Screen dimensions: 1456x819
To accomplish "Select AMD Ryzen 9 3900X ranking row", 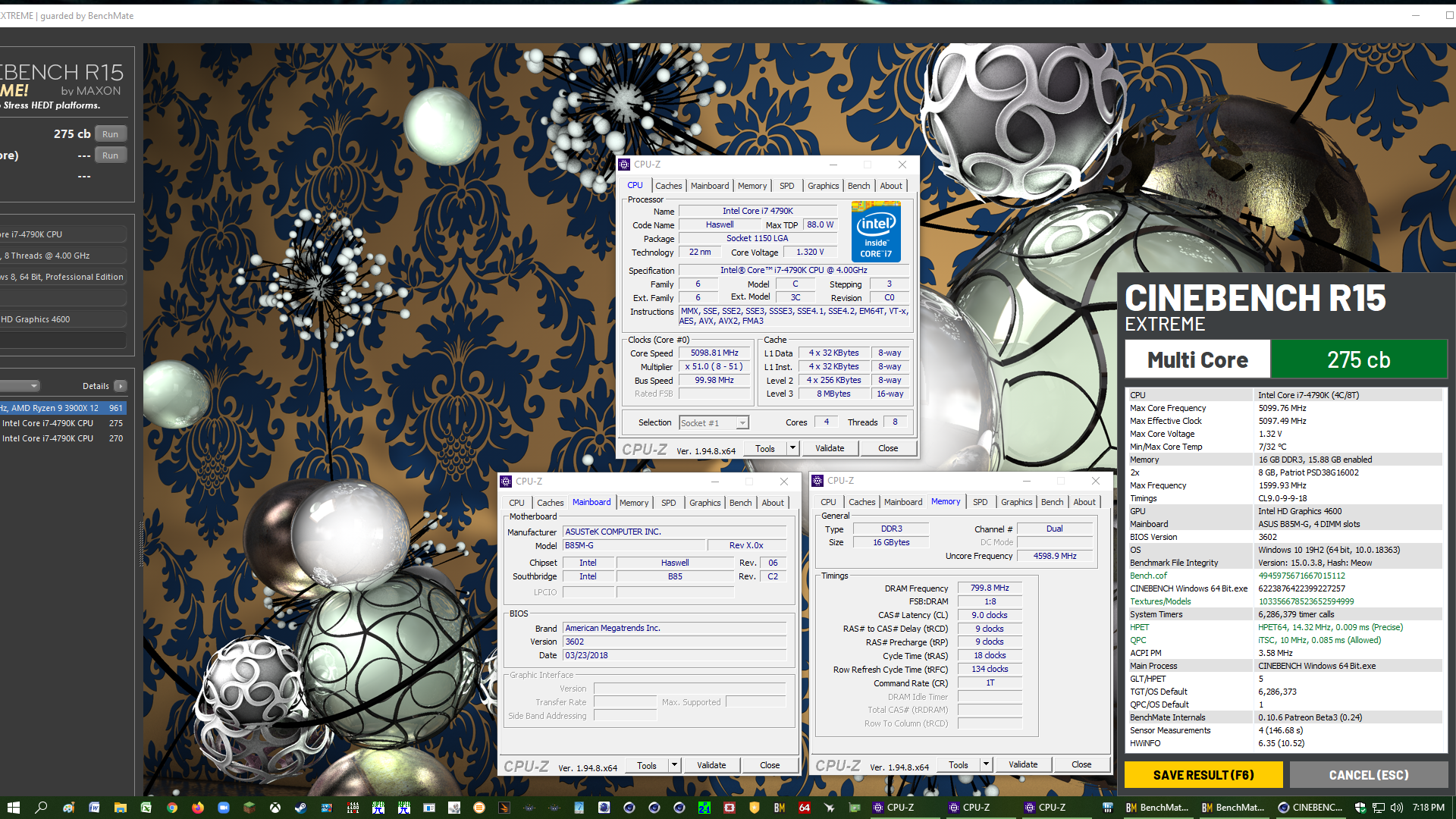I will click(62, 408).
